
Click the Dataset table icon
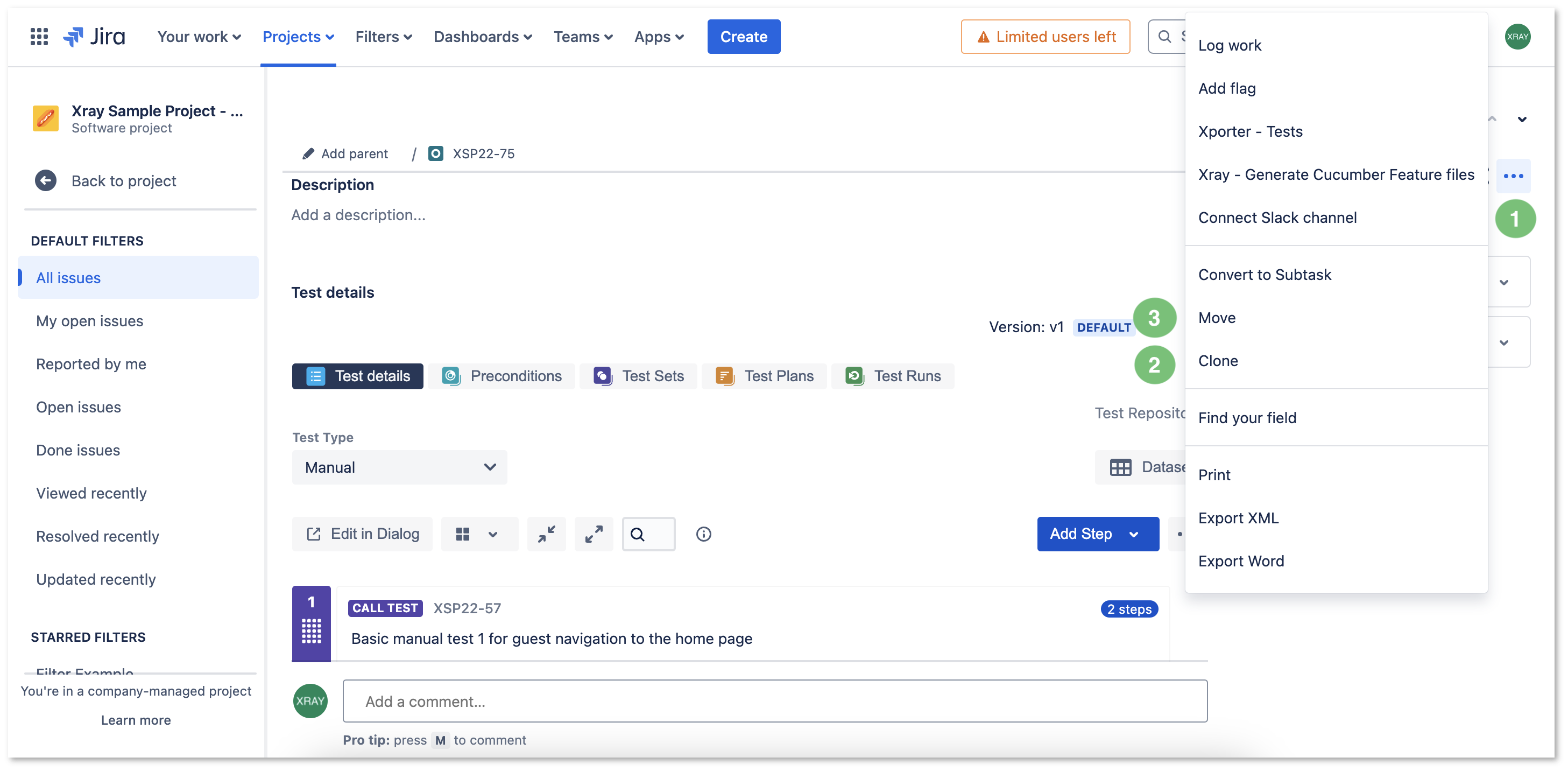pyautogui.click(x=1120, y=467)
